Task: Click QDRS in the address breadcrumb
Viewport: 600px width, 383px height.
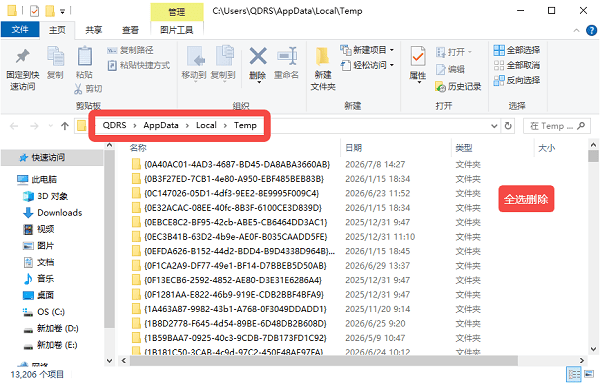Action: pos(114,125)
